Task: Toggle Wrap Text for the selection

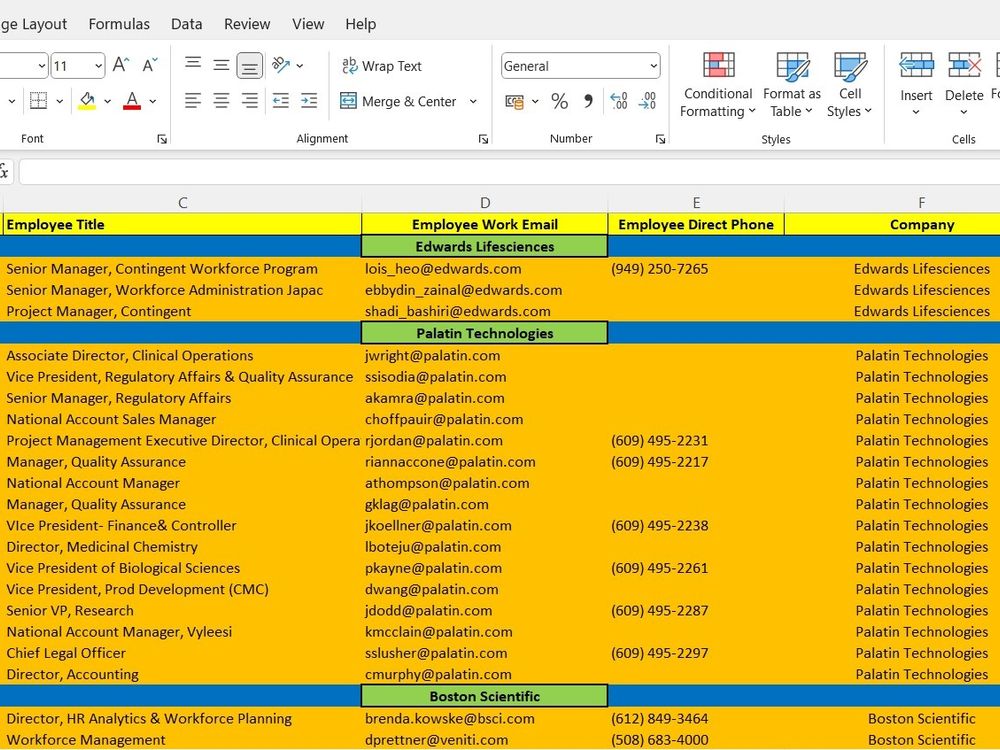Action: [382, 66]
